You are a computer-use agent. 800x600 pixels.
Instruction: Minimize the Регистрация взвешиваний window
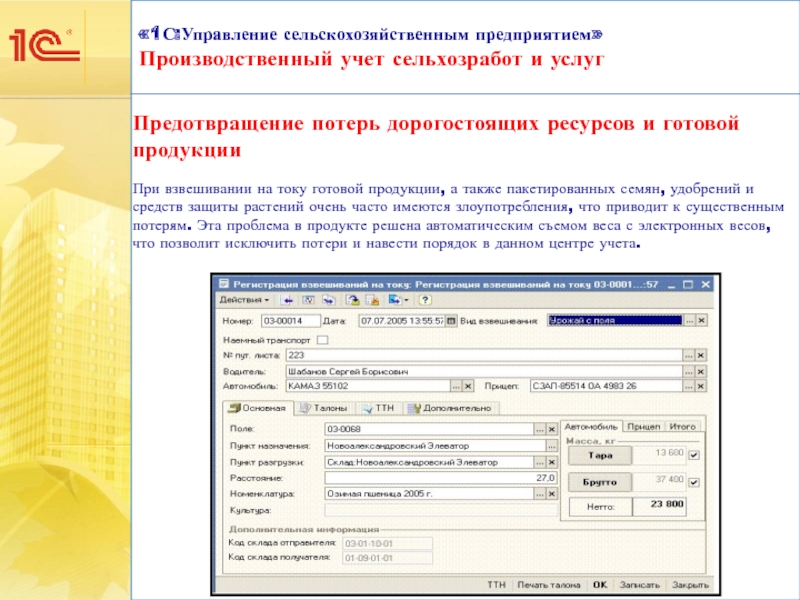(671, 285)
